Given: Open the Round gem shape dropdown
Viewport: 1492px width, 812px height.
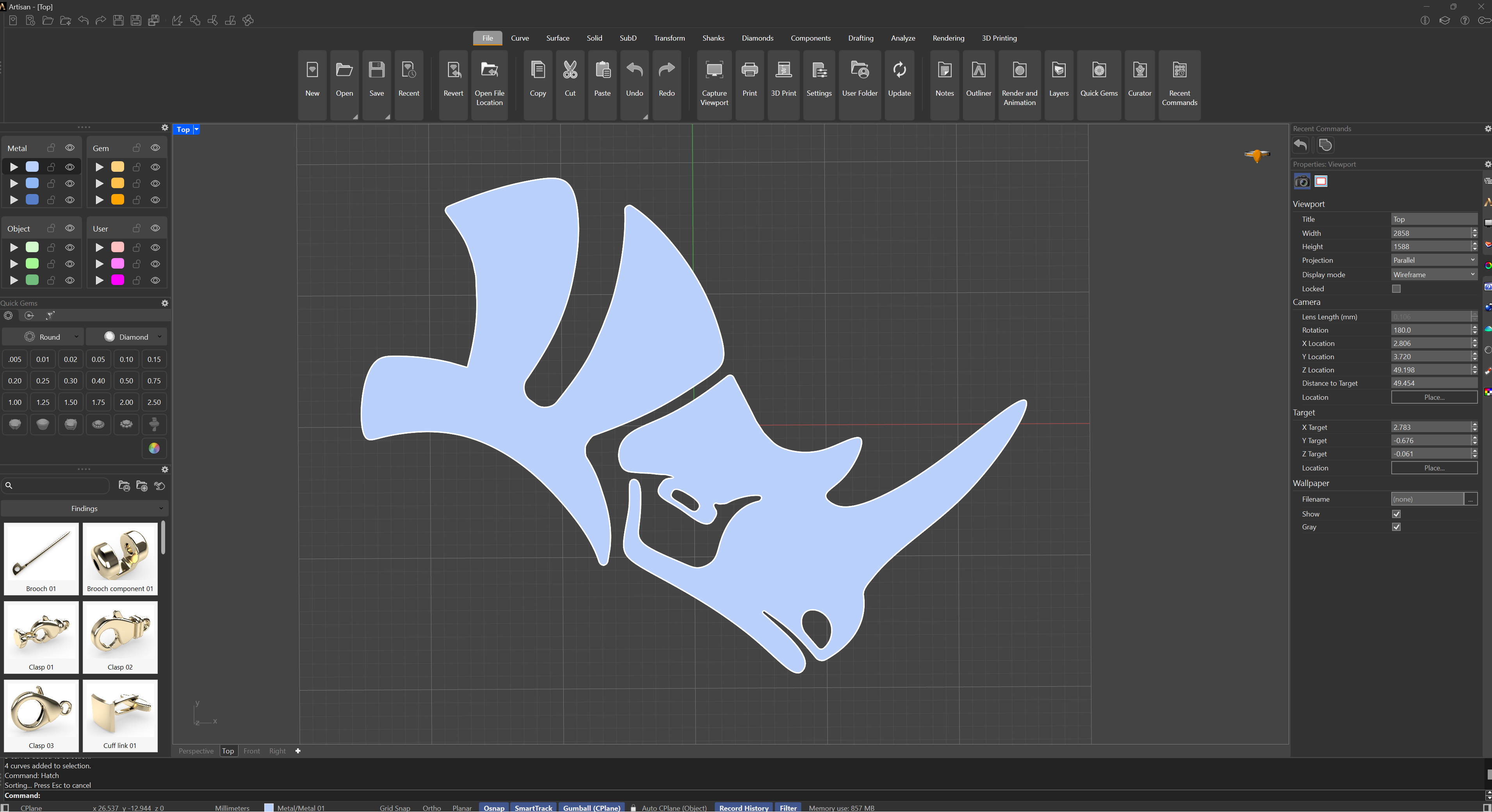Looking at the screenshot, I should [x=43, y=337].
